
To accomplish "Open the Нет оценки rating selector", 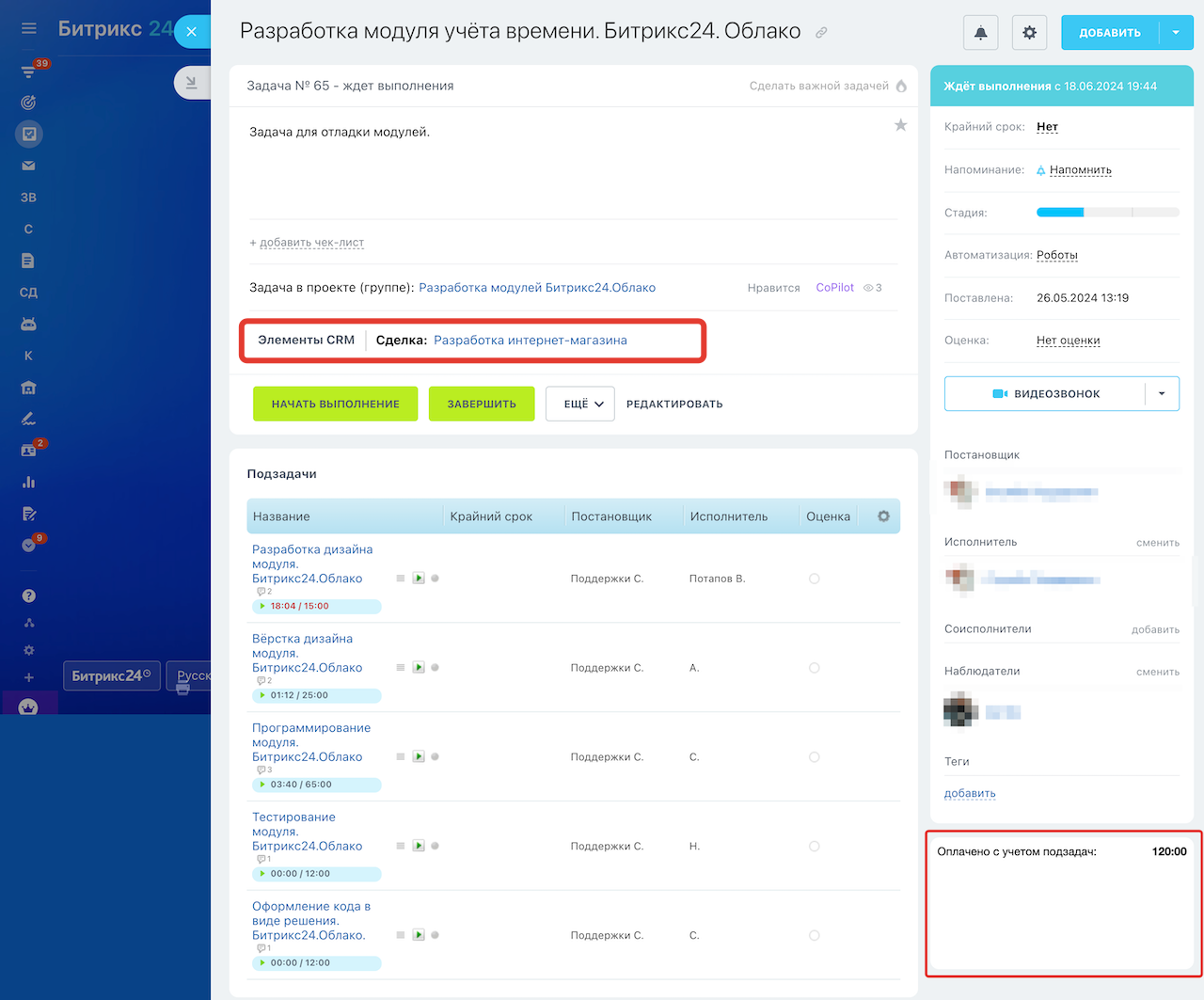I will point(1069,341).
